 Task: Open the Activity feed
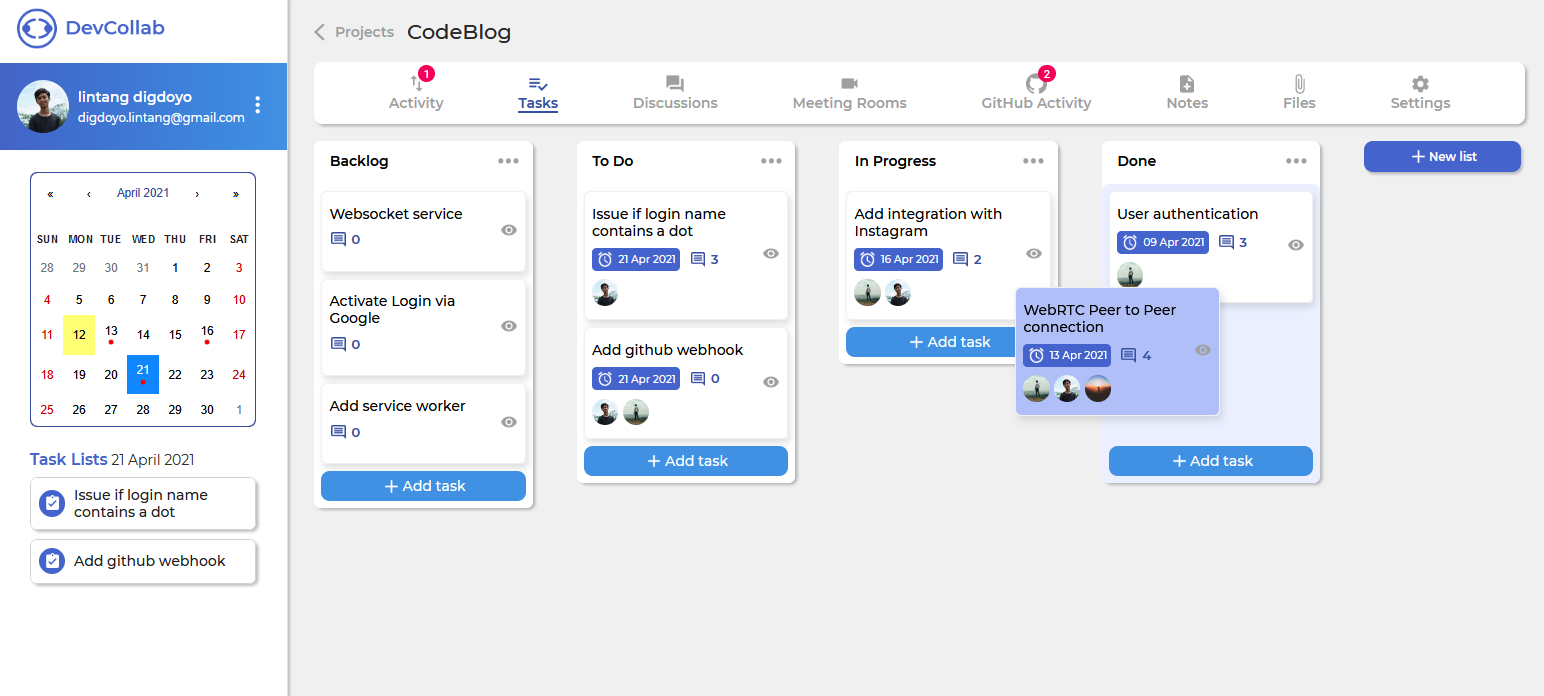click(x=416, y=93)
